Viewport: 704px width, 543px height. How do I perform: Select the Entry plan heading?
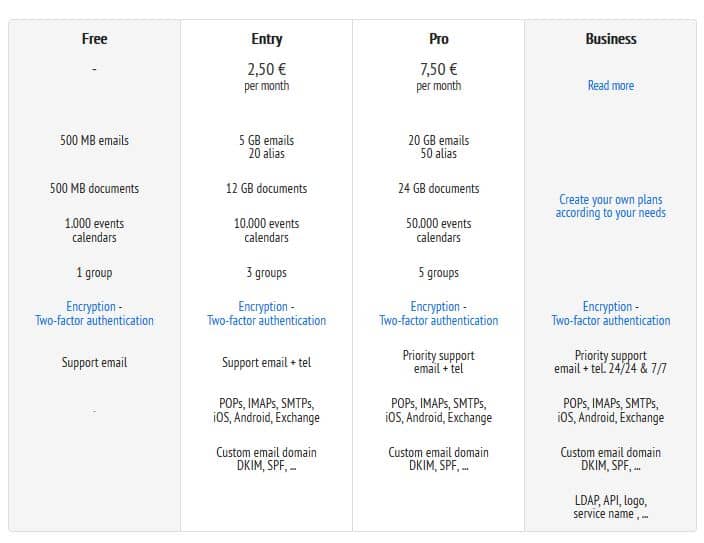point(266,39)
